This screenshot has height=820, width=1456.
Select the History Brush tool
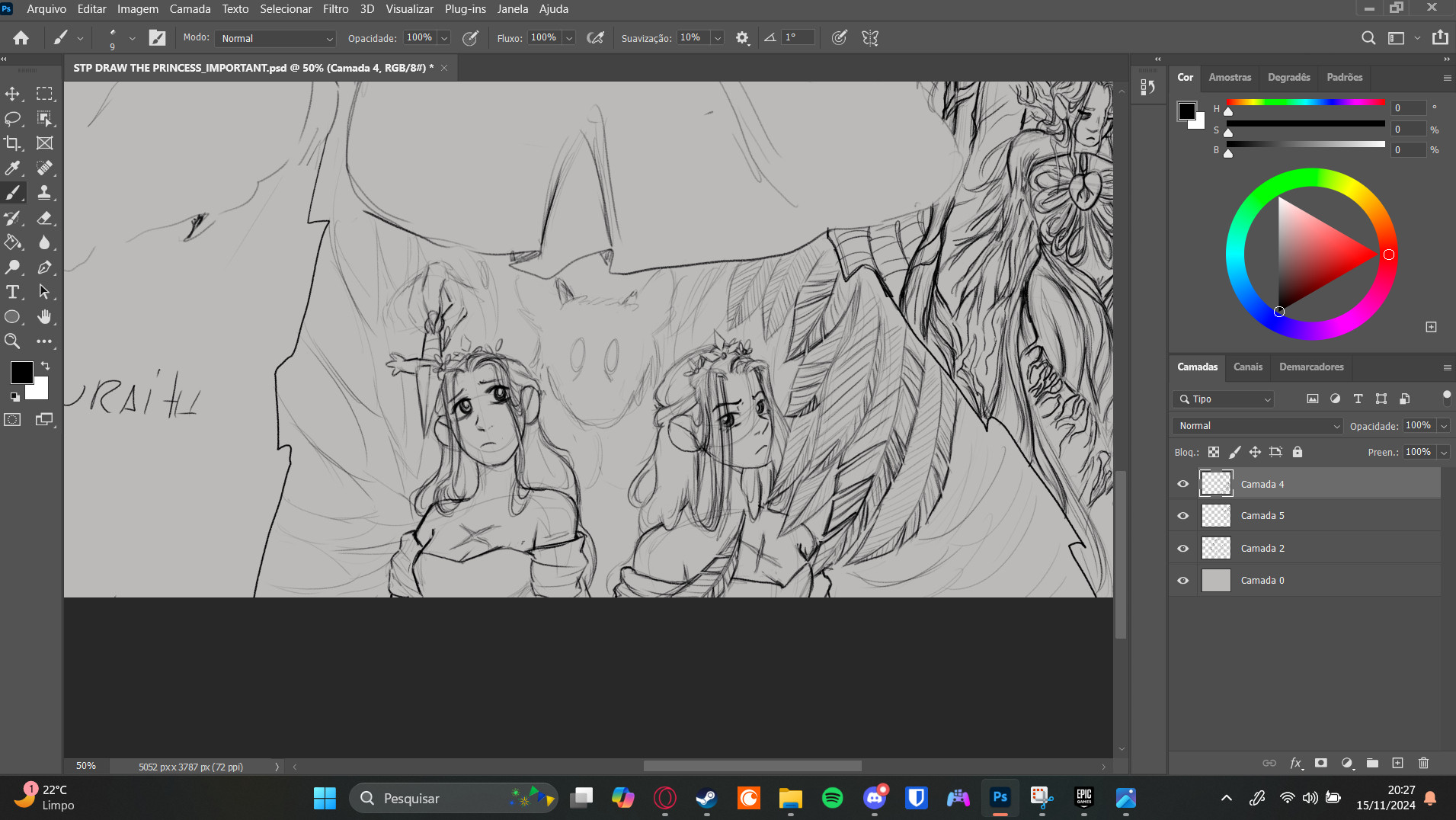pos(13,218)
